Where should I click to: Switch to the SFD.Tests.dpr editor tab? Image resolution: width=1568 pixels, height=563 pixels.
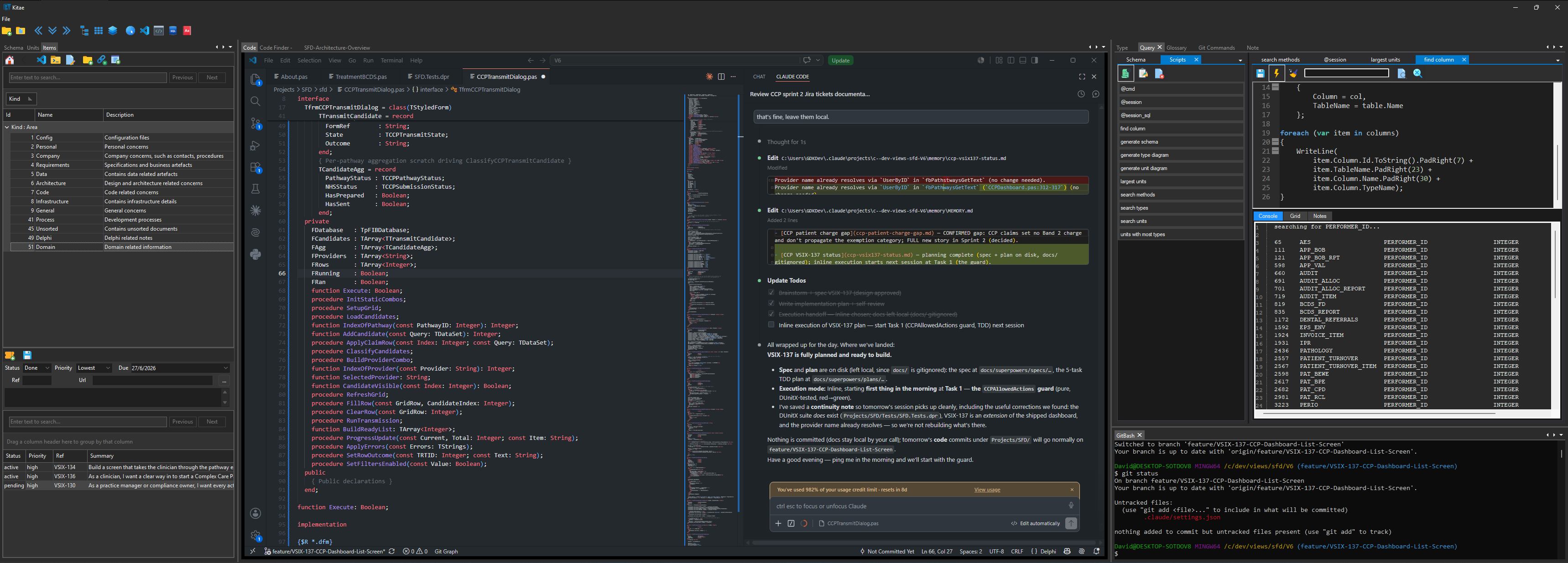click(x=431, y=77)
